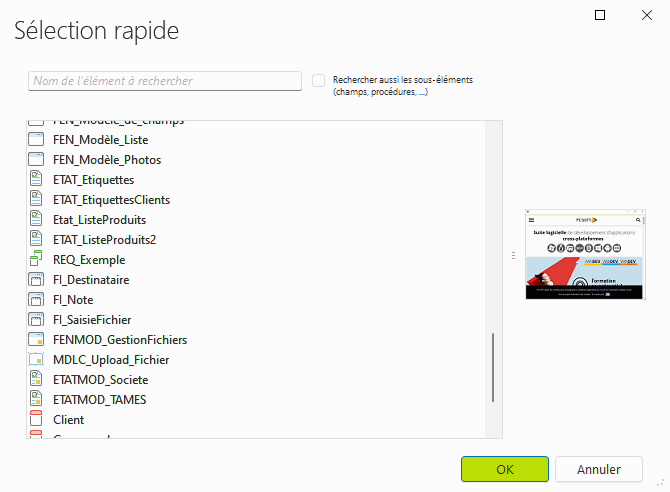
Task: Click the MDLC_Upload_Fichier control template icon
Action: coord(36,360)
